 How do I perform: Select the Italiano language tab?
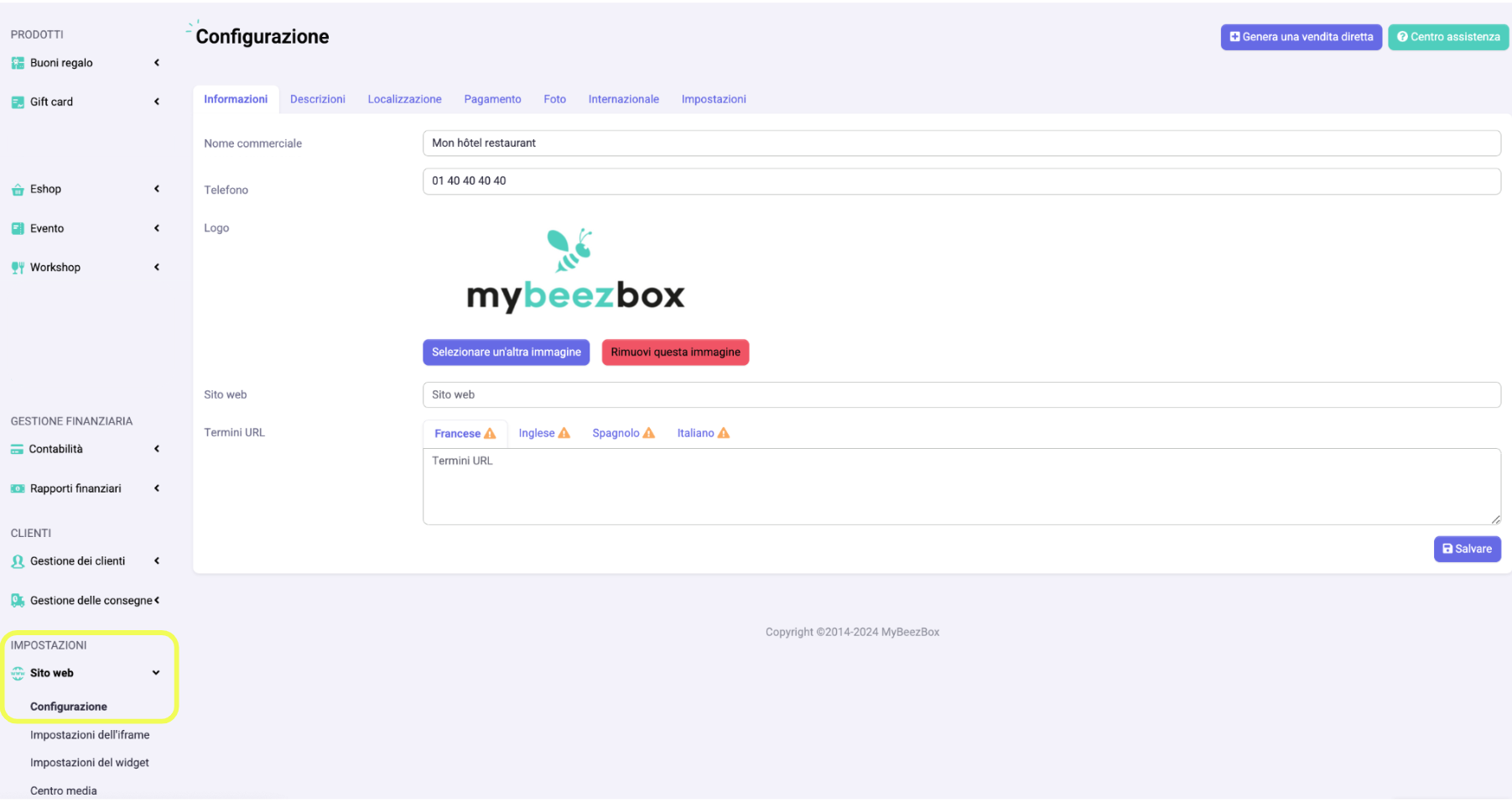tap(704, 433)
